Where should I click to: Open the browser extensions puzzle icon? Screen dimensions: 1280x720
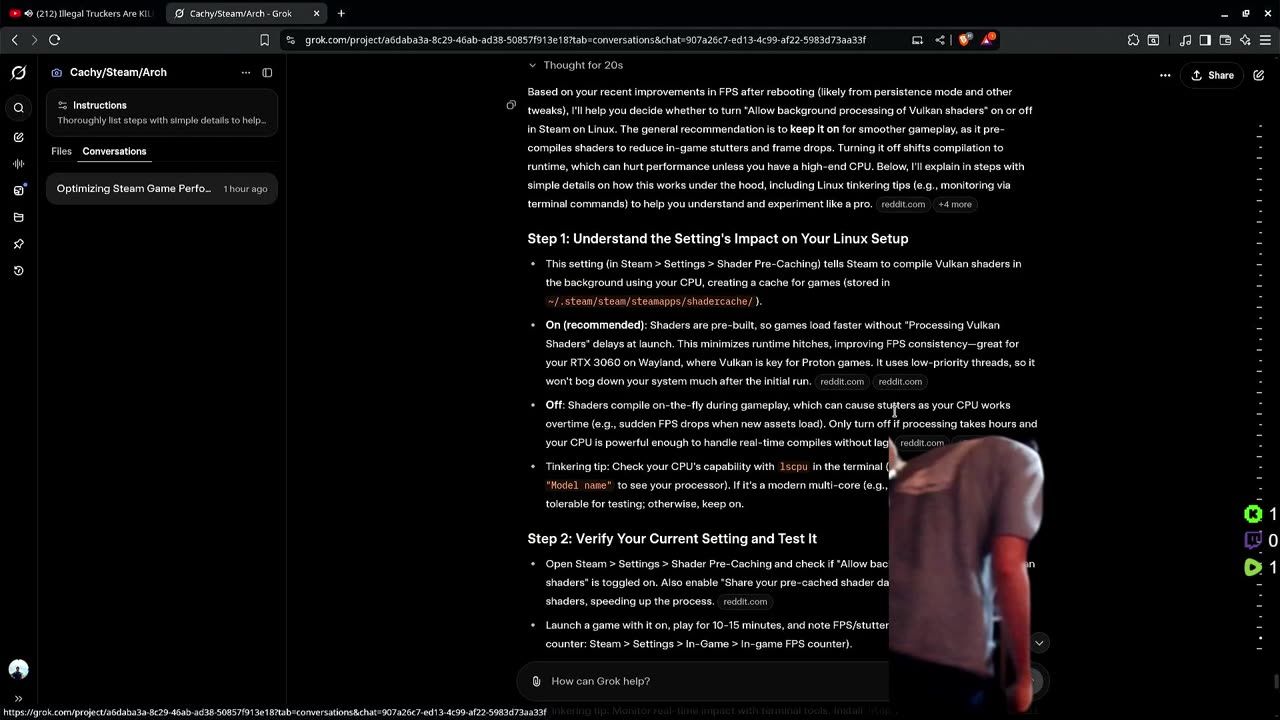(x=1133, y=40)
